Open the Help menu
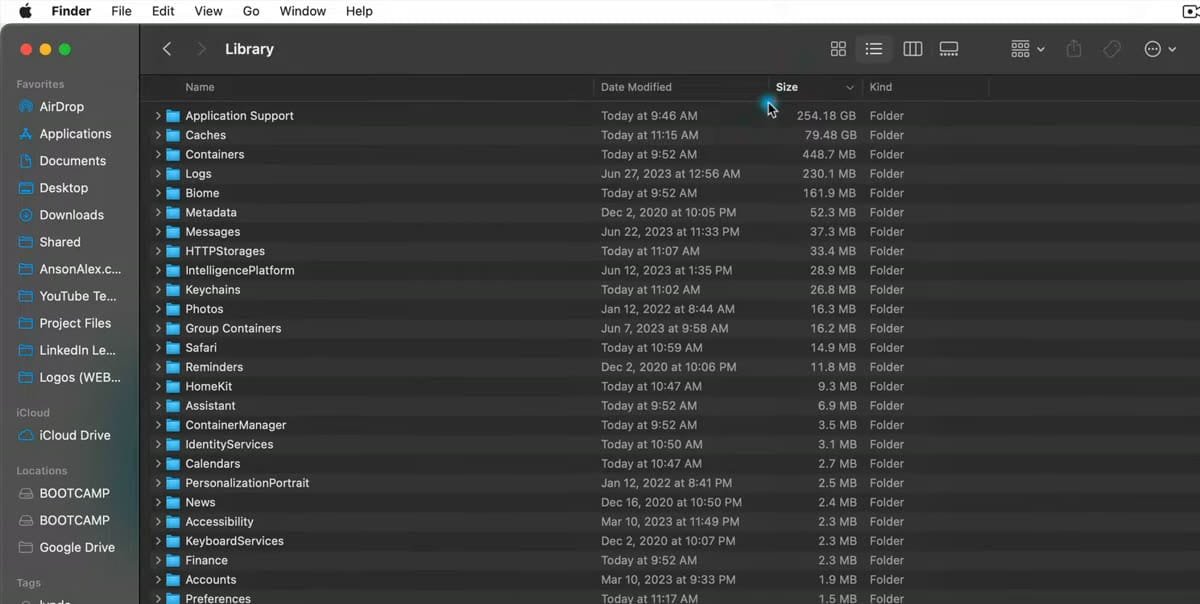 click(x=359, y=11)
